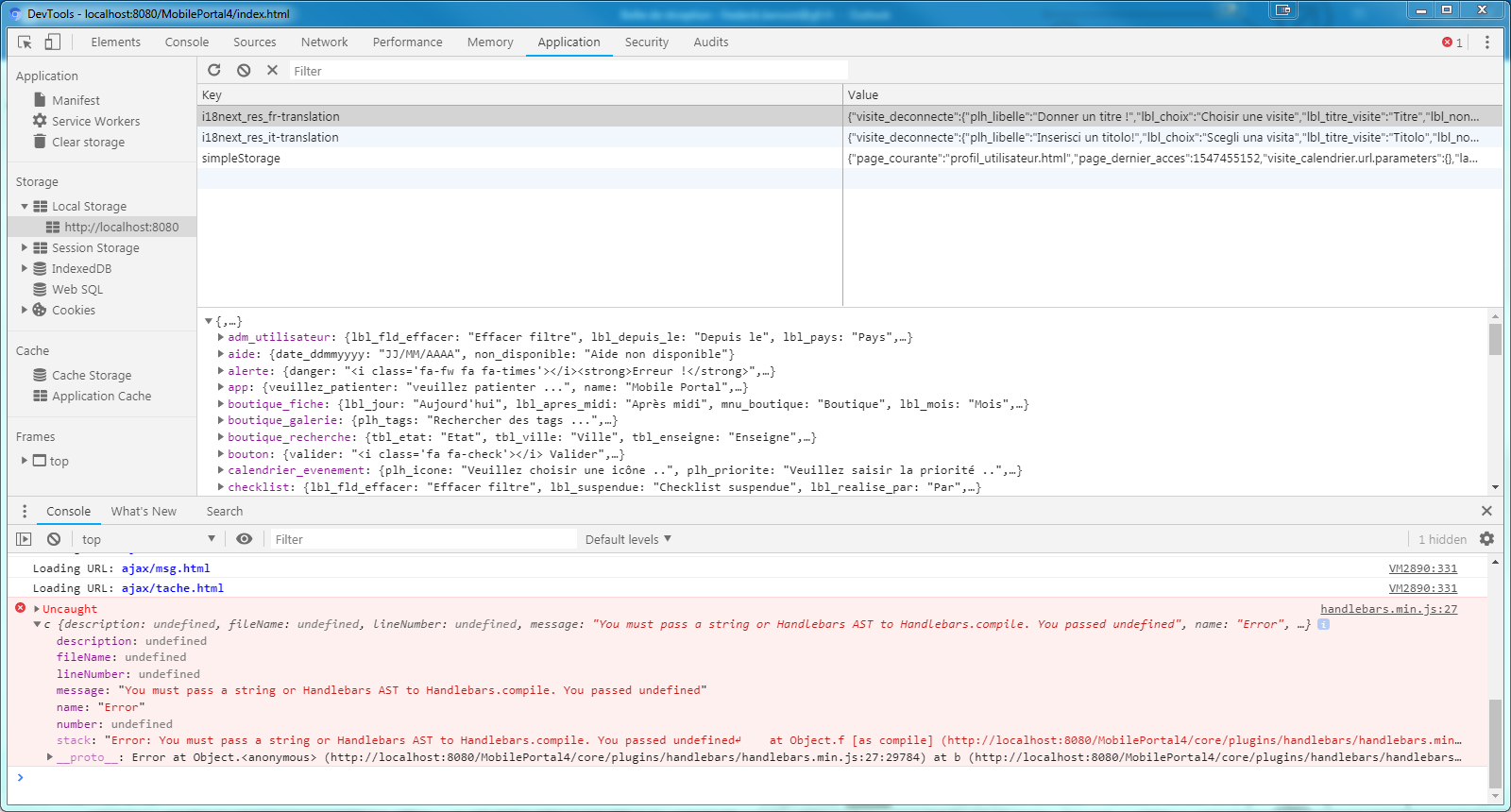Image resolution: width=1511 pixels, height=812 pixels.
Task: Click the ajax/tache.html link
Action: tap(172, 588)
